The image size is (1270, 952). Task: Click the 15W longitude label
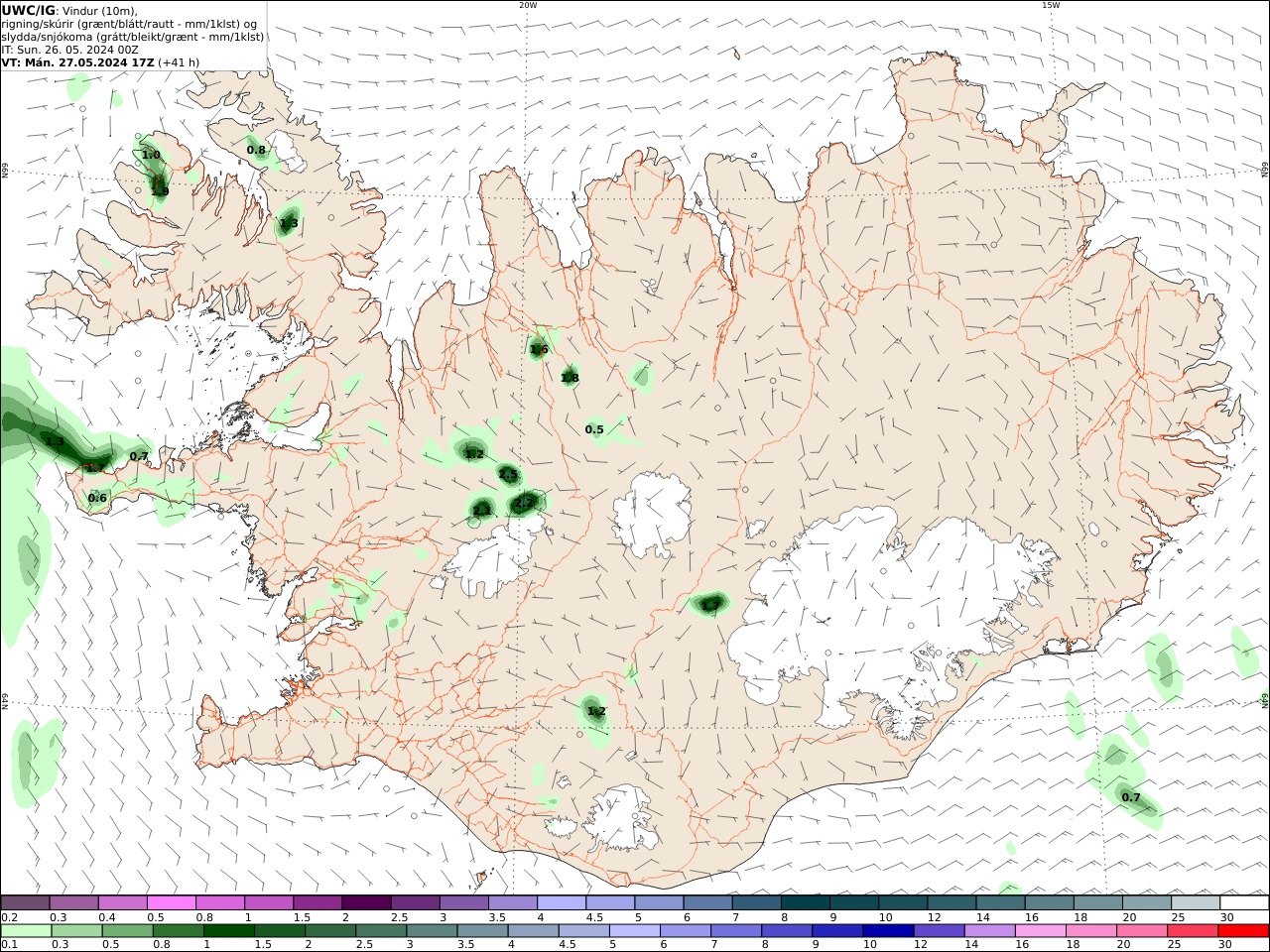(x=1051, y=5)
